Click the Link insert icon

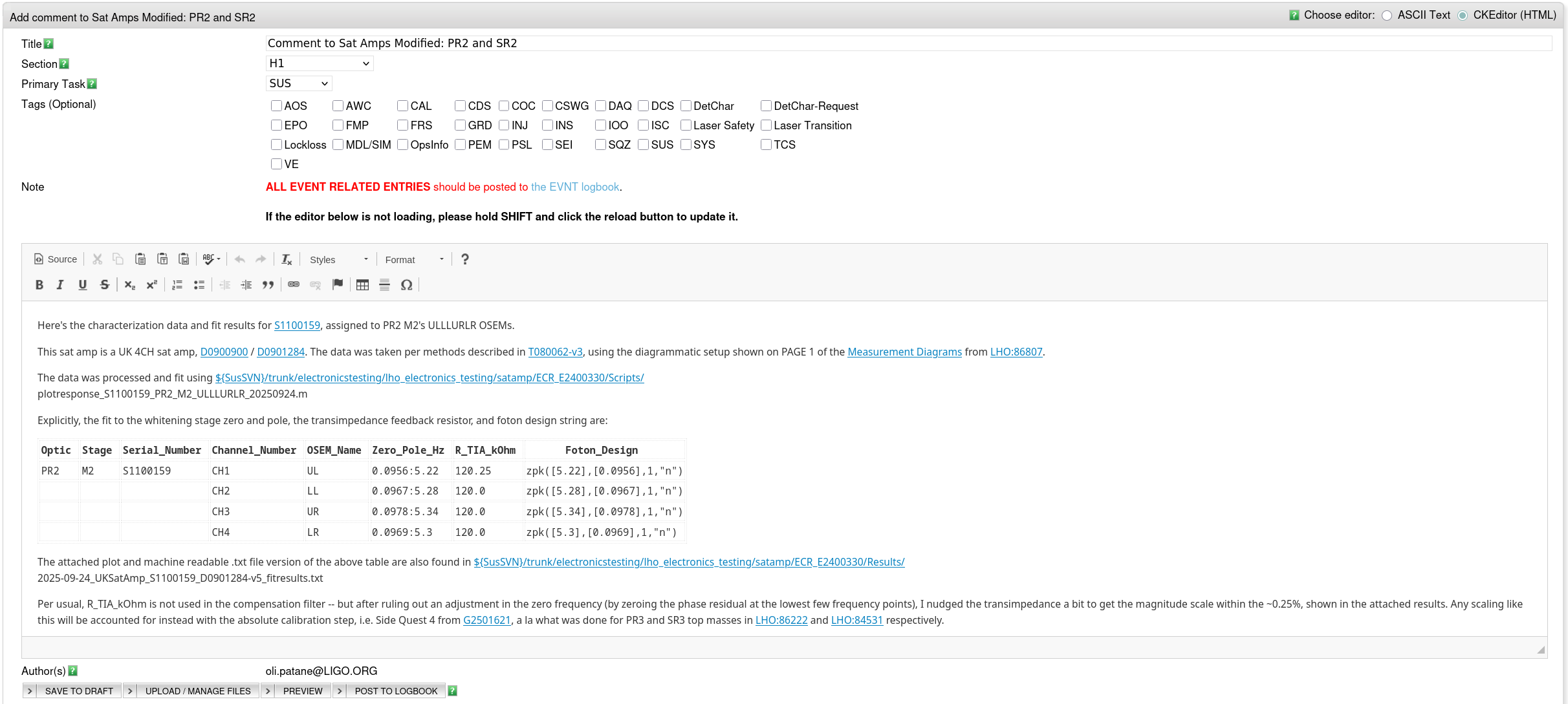pos(294,285)
